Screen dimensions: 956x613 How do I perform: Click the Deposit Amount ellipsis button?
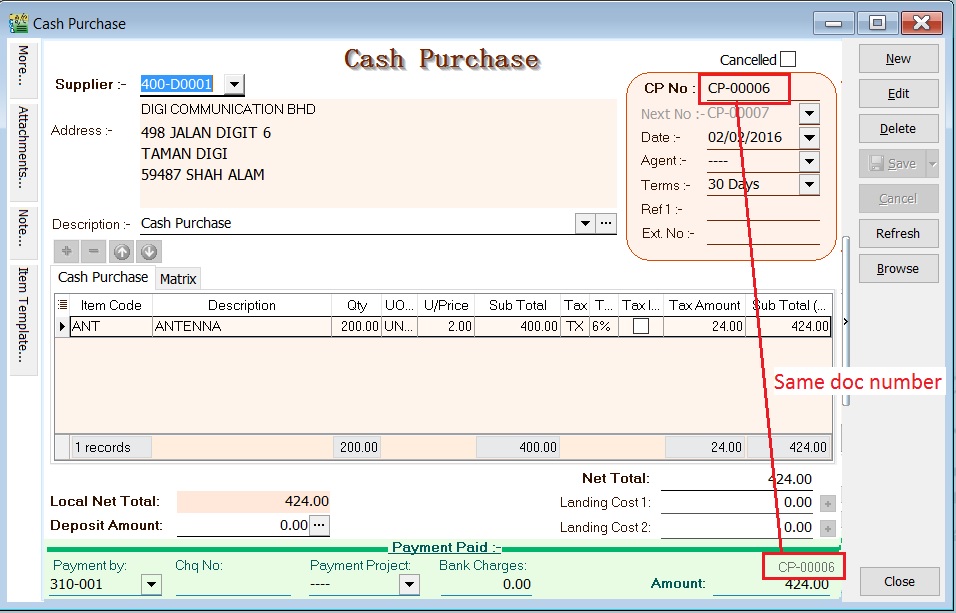[x=319, y=525]
